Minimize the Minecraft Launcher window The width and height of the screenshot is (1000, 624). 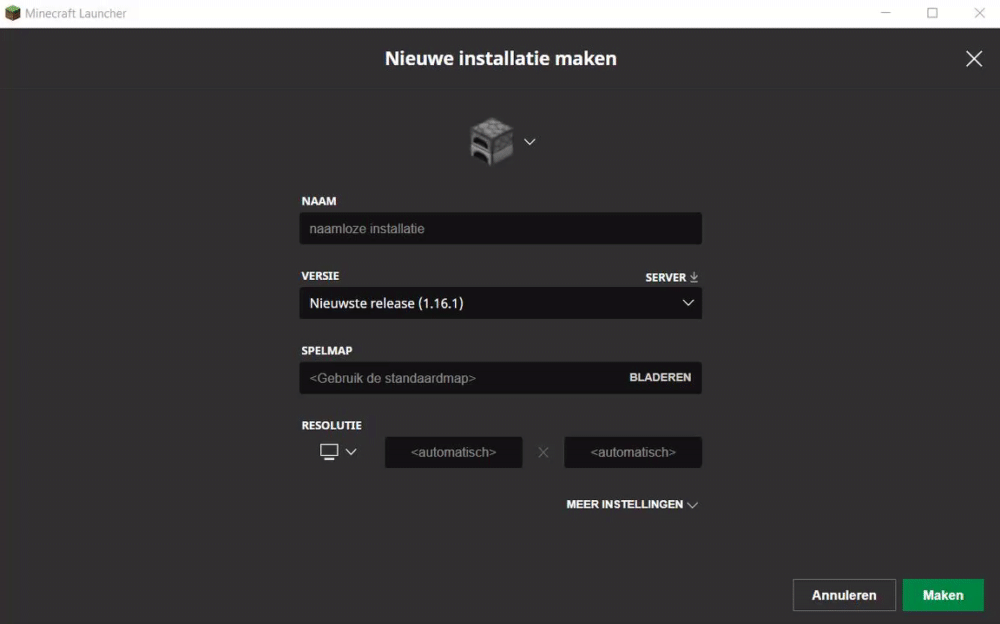point(886,13)
